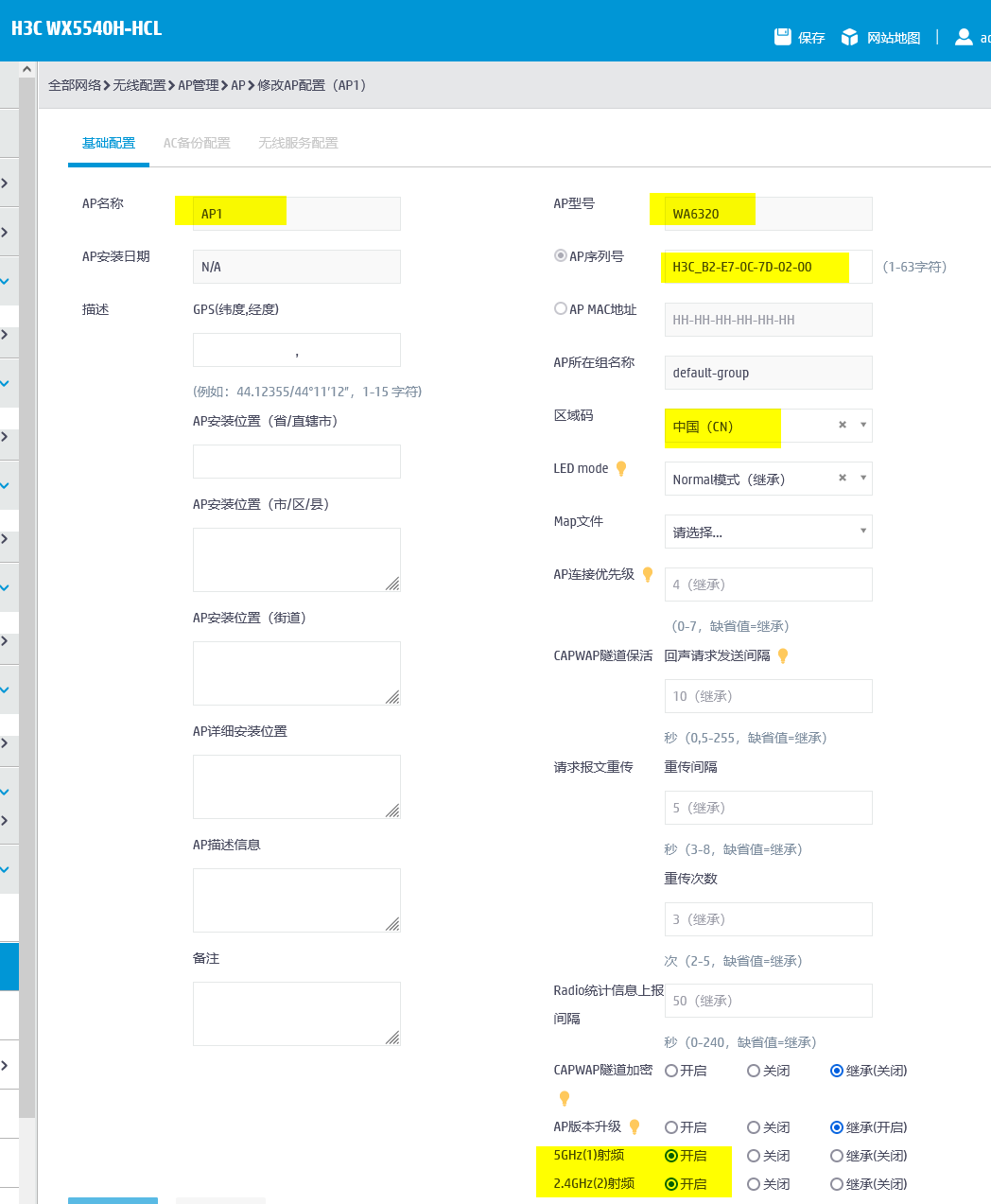Click the AP安装日期 N/A field
991x1204 pixels.
(297, 267)
